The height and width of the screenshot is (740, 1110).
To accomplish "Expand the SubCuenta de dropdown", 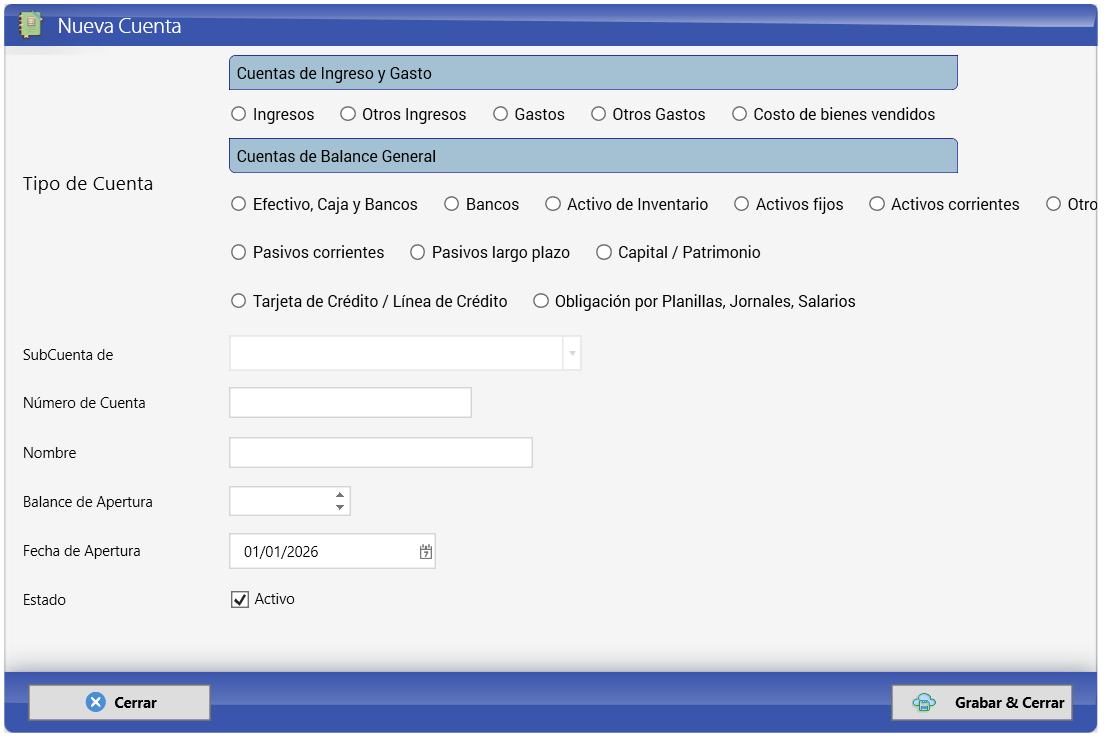I will click(572, 353).
